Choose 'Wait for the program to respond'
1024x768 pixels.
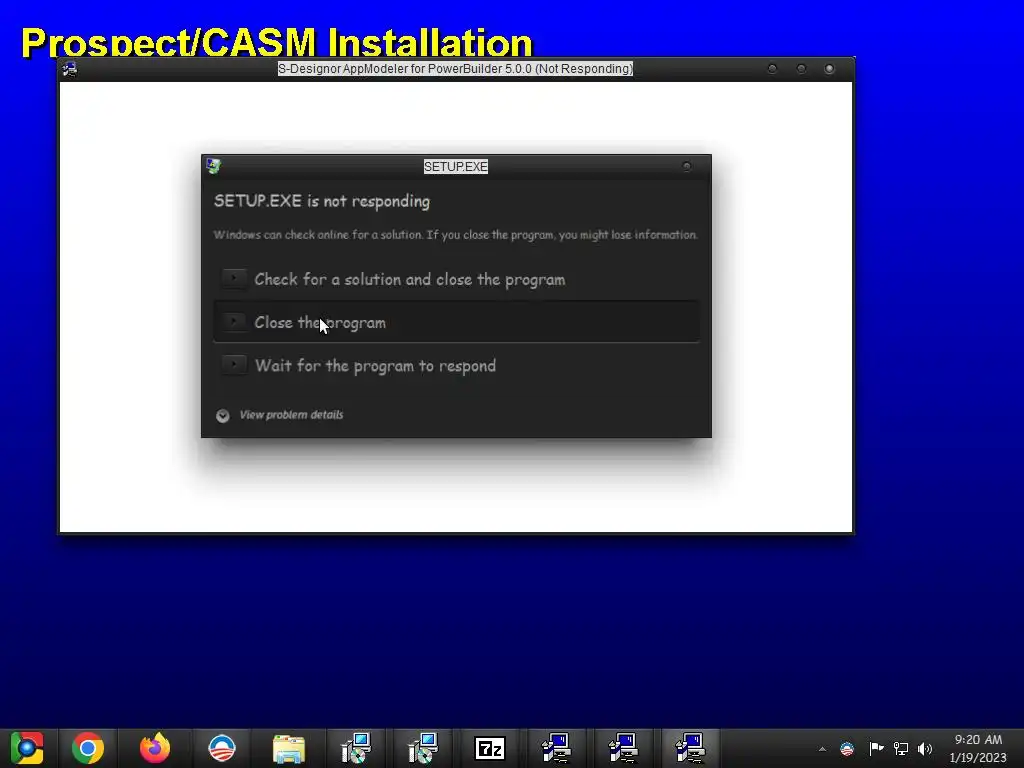coord(456,365)
